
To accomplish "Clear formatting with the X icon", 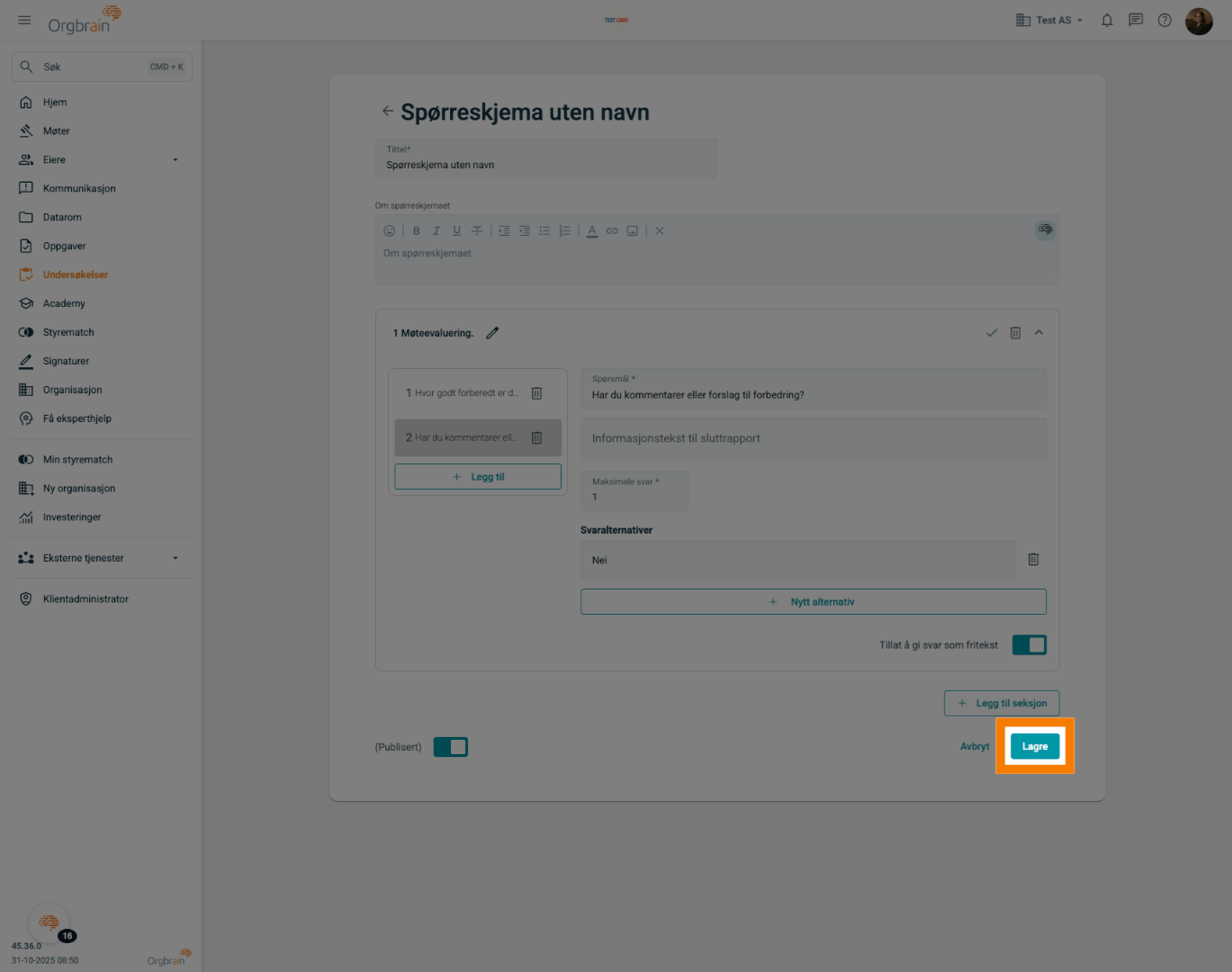I will tap(660, 231).
